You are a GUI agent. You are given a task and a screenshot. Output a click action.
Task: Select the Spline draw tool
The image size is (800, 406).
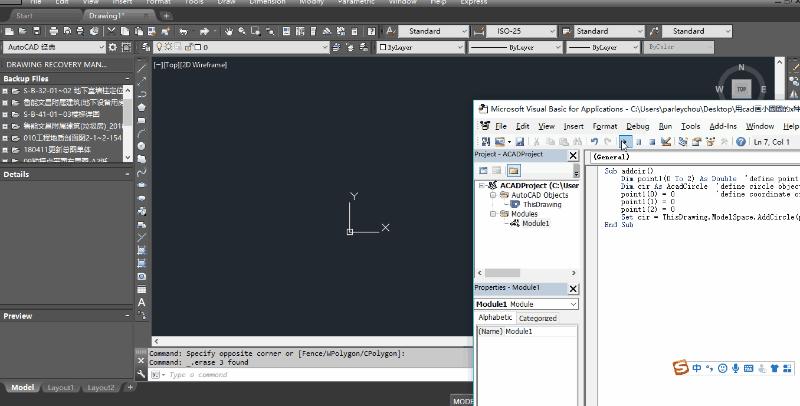click(142, 172)
